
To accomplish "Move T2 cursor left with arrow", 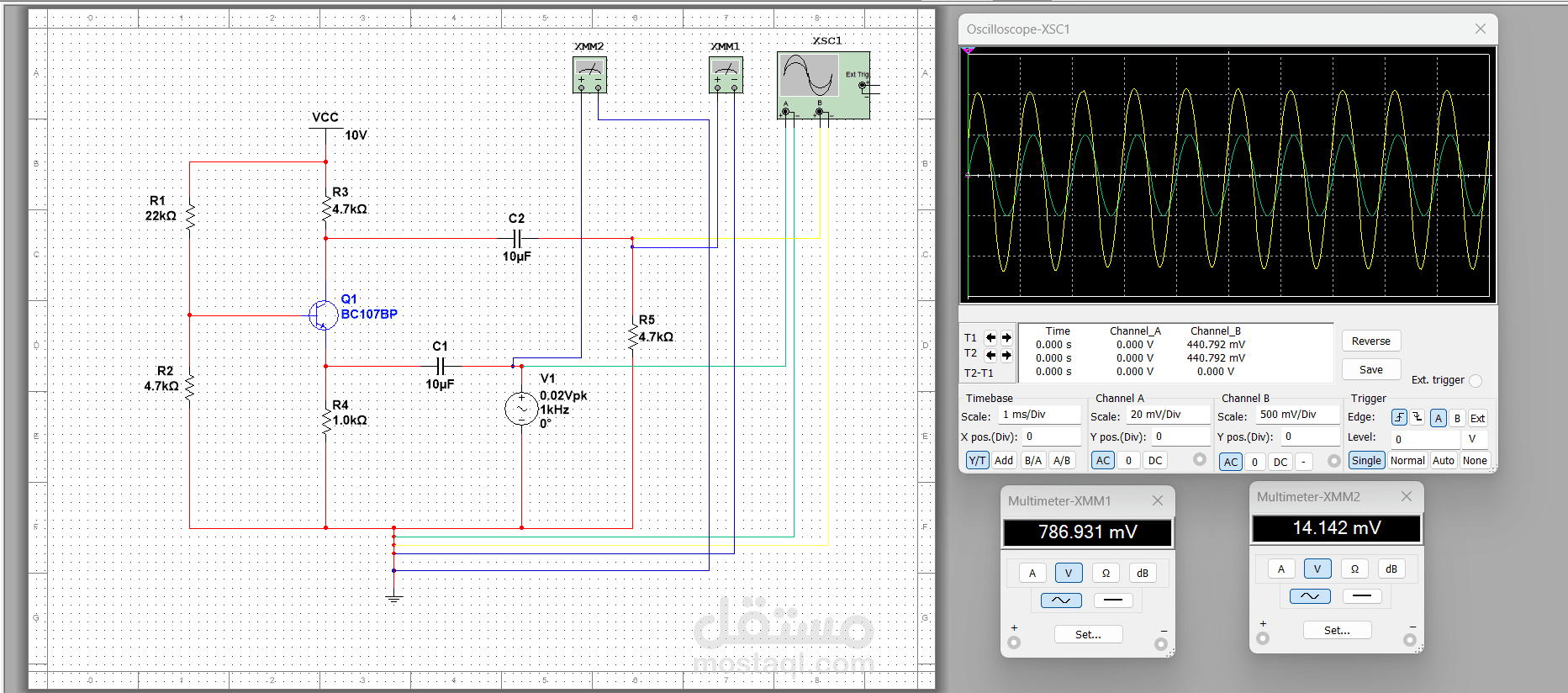I will tap(990, 355).
